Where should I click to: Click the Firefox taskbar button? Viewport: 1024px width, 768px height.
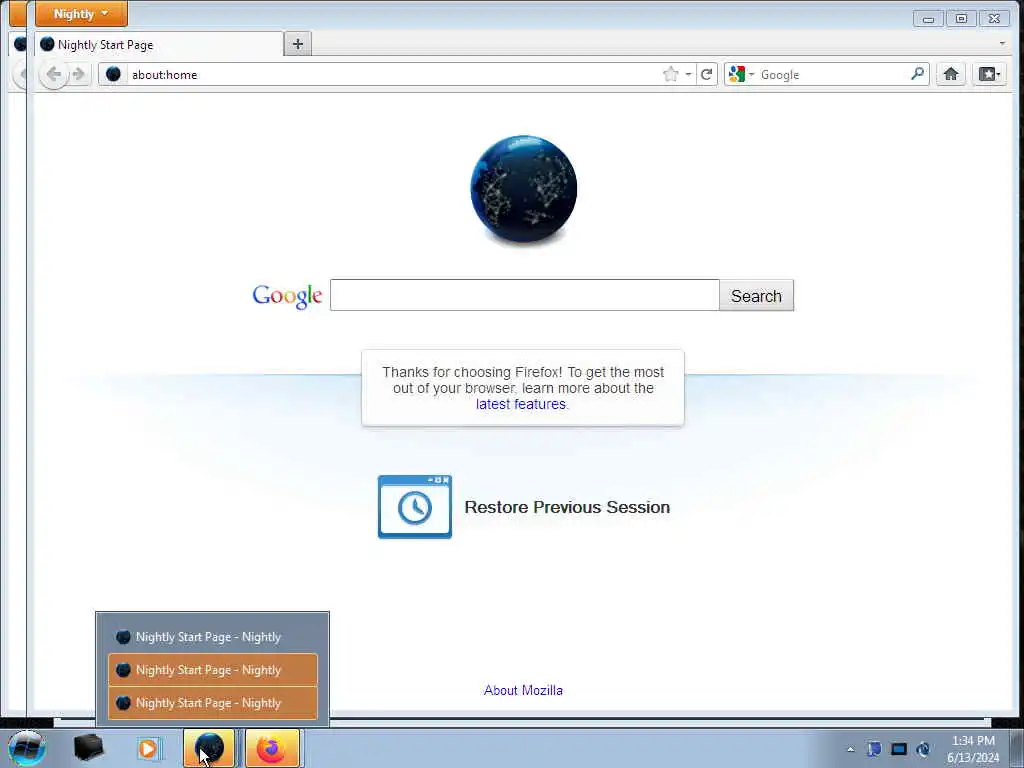[x=272, y=748]
